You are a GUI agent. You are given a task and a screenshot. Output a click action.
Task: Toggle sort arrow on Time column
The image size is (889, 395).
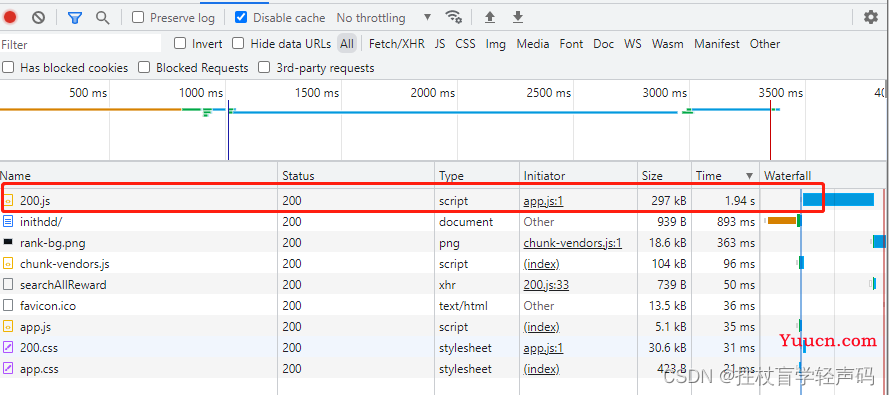(750, 176)
